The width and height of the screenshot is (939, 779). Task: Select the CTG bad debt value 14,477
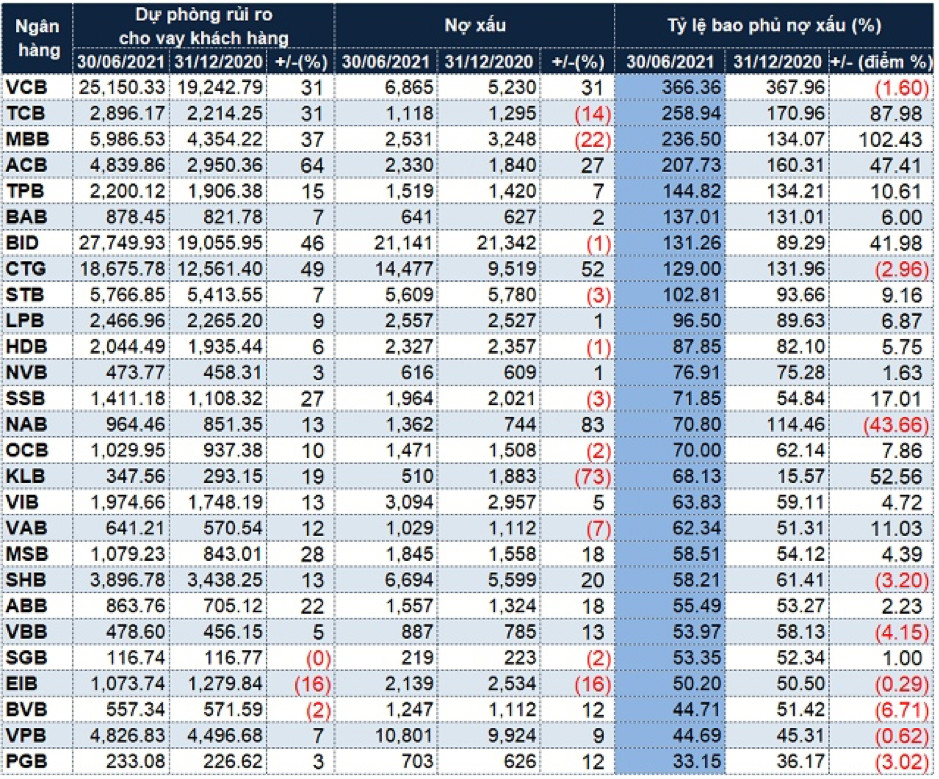[399, 270]
